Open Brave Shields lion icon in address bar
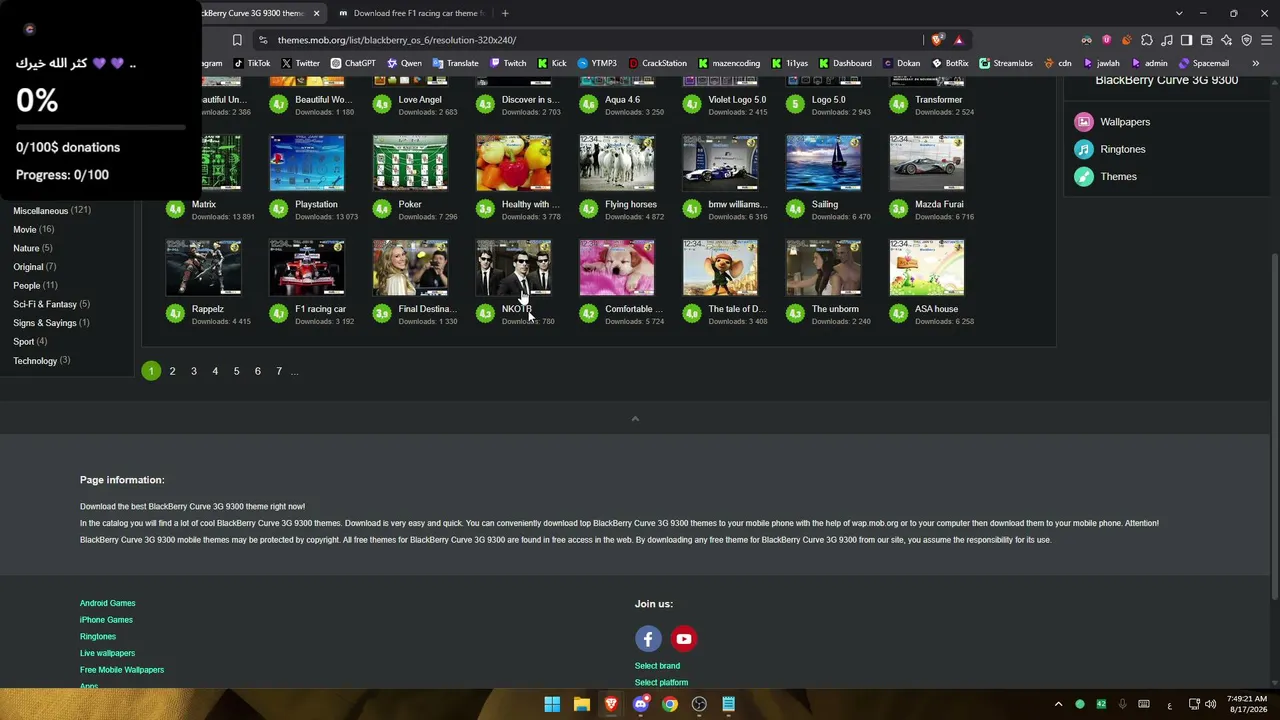 [937, 40]
